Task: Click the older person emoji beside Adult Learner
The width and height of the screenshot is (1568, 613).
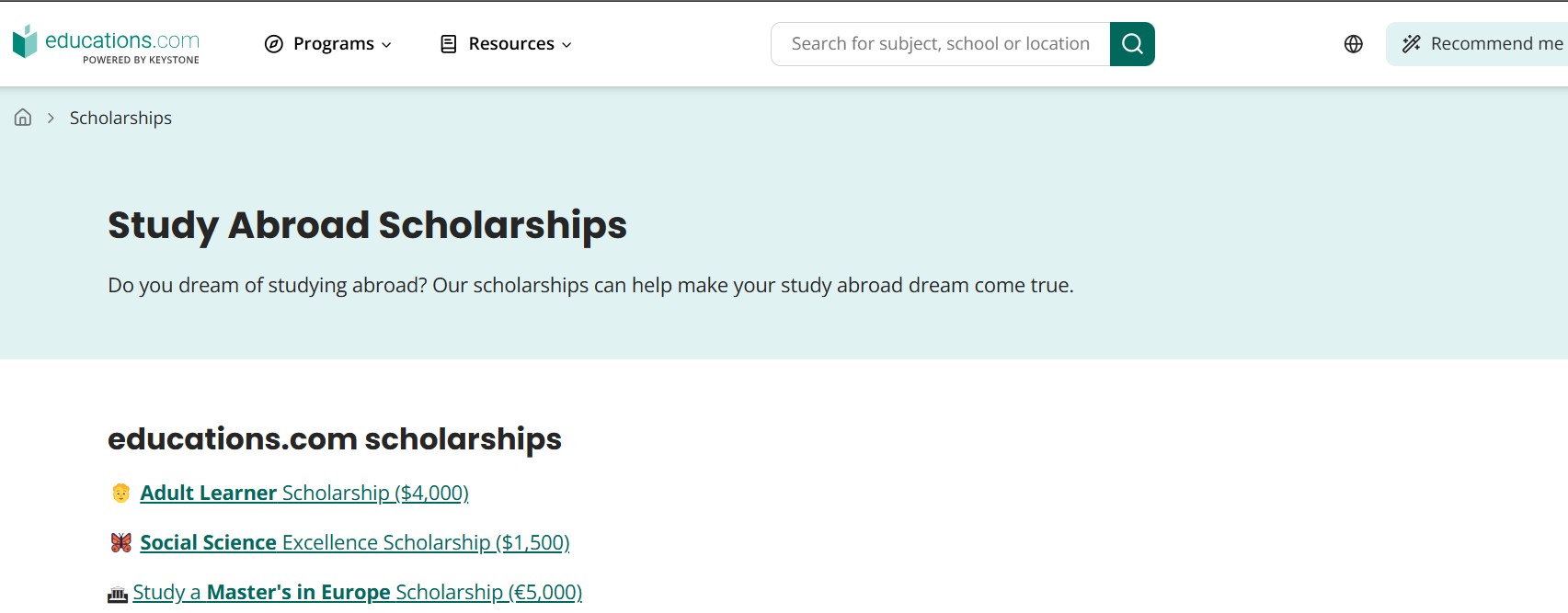Action: 119,493
